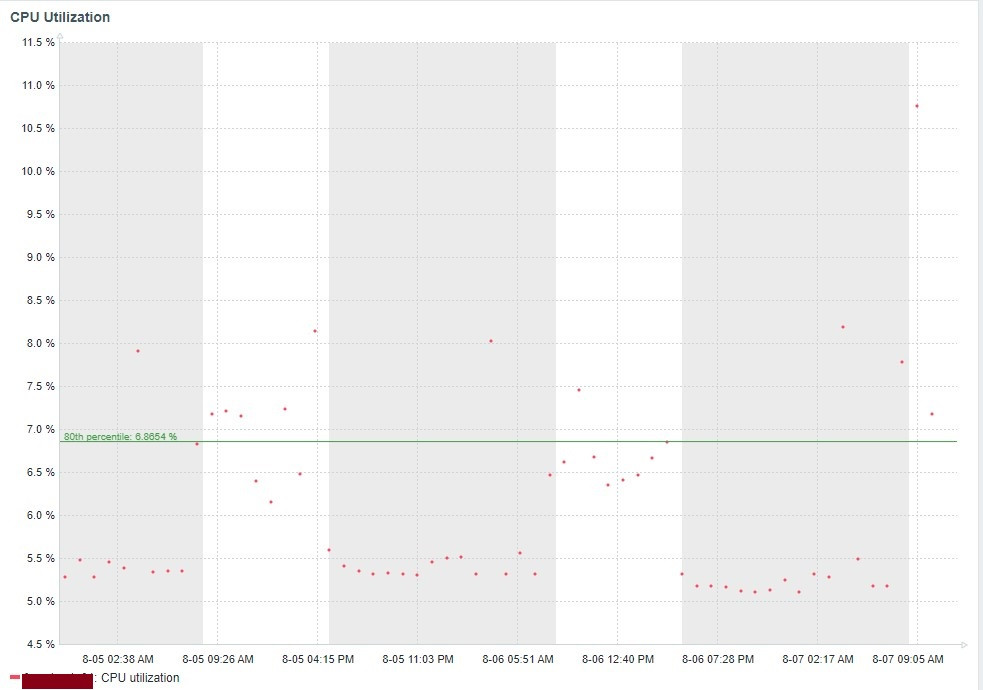Click the green 80th percentile line
Screen dimensions: 983x690
tap(508, 441)
